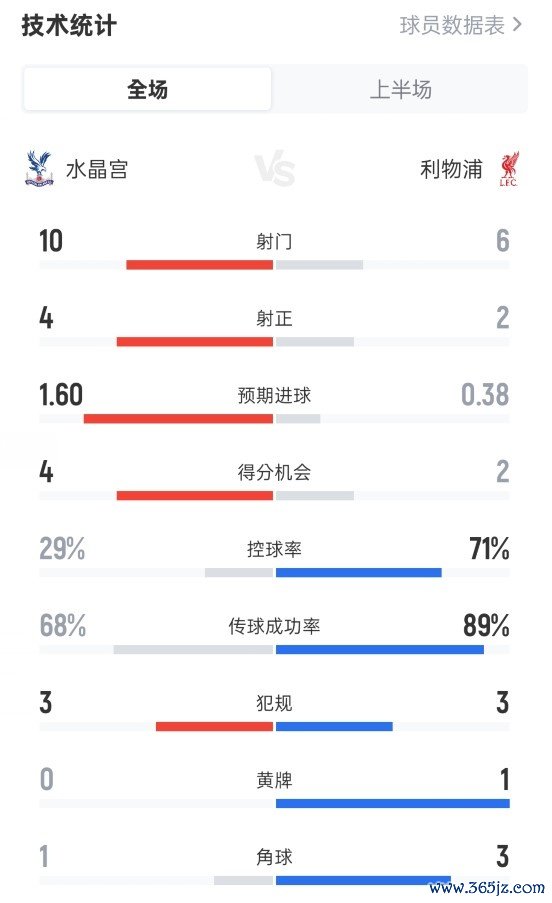Click the blue 传球成功率 pass accuracy bar
Screen dimensions: 552x903
[380, 650]
